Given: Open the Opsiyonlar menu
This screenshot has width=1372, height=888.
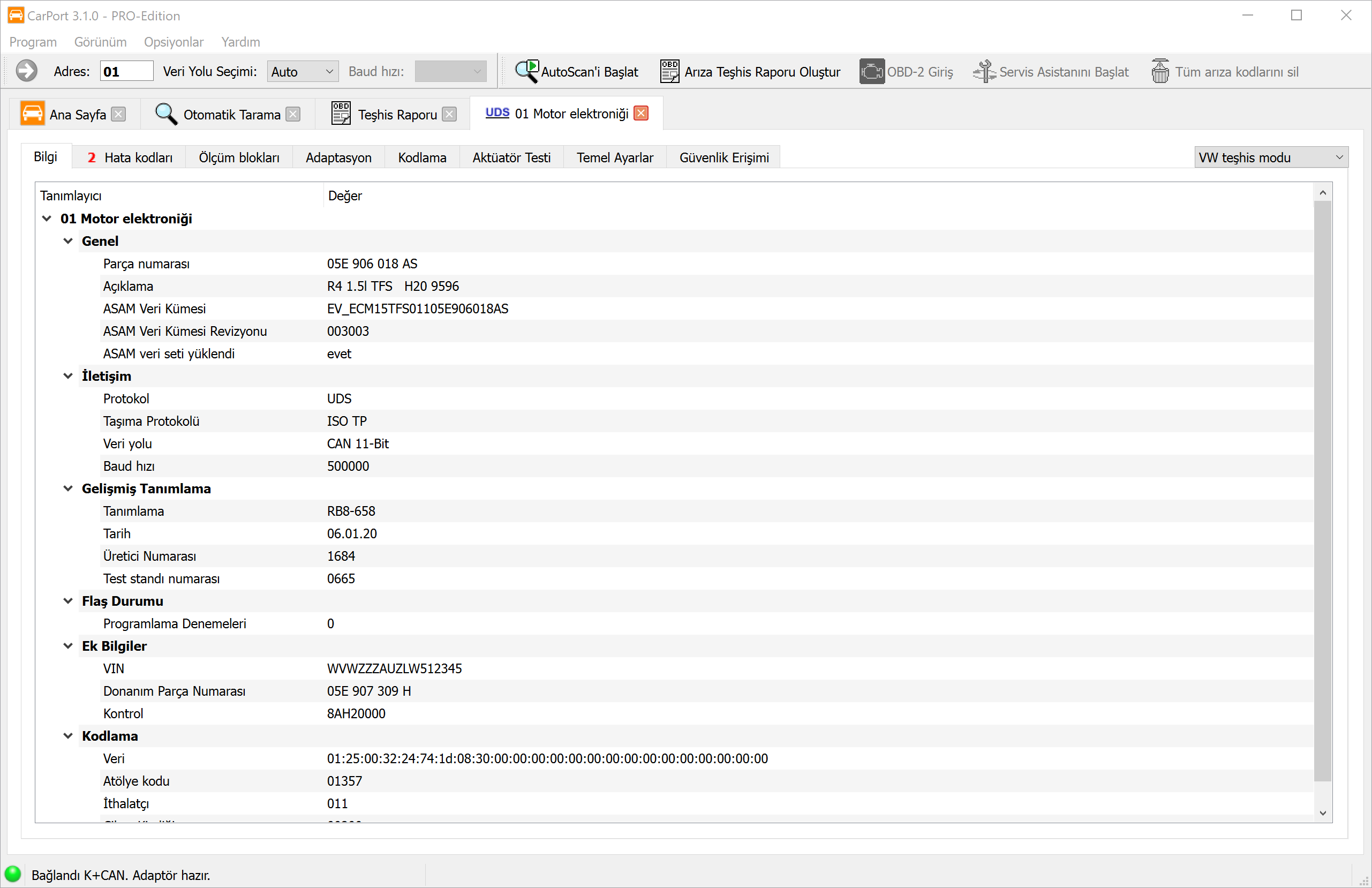Looking at the screenshot, I should pyautogui.click(x=174, y=42).
